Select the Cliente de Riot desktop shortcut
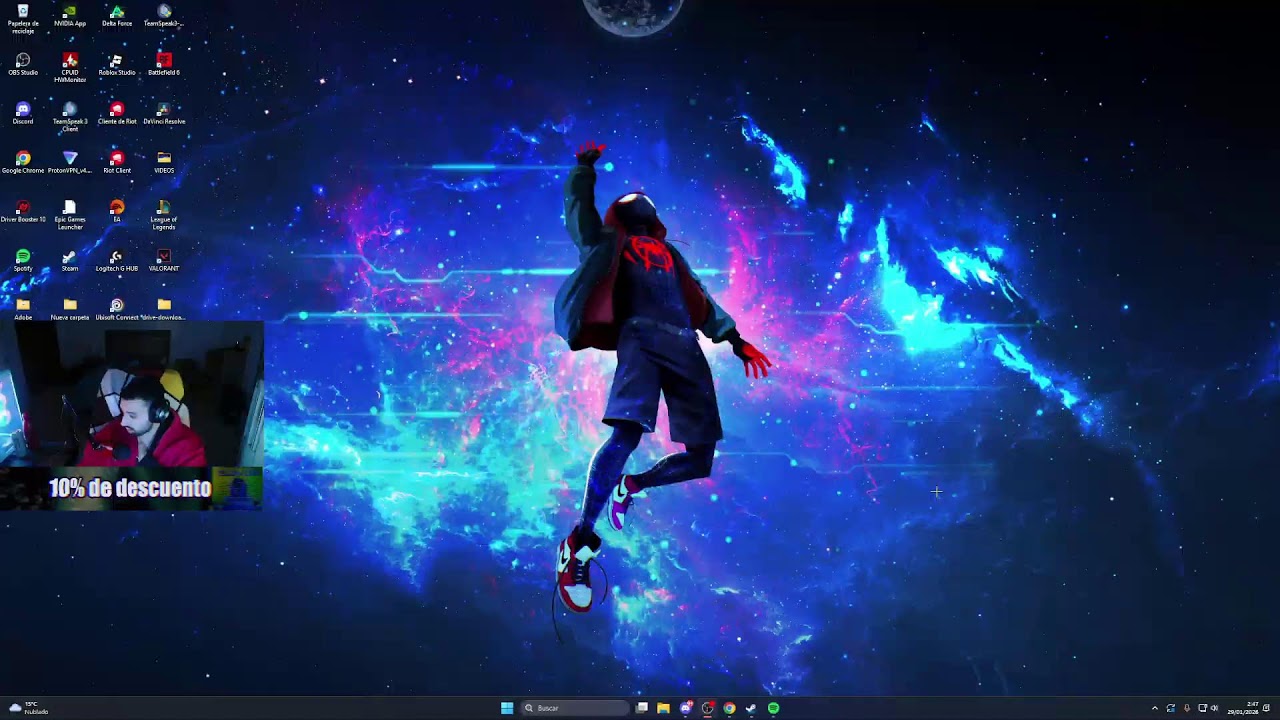The width and height of the screenshot is (1280, 720). coord(117,114)
